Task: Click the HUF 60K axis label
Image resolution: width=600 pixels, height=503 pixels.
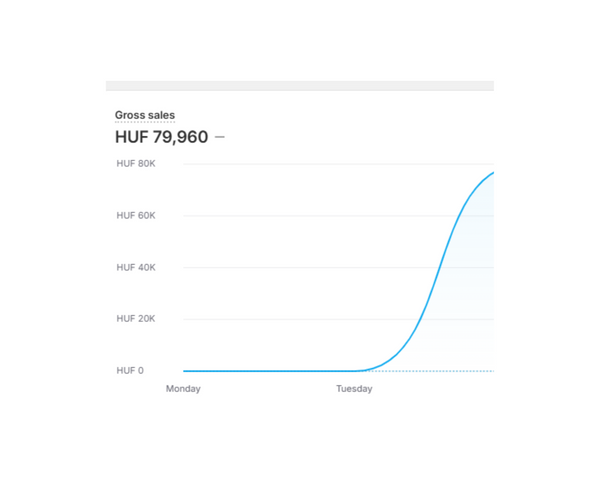Action: 136,216
